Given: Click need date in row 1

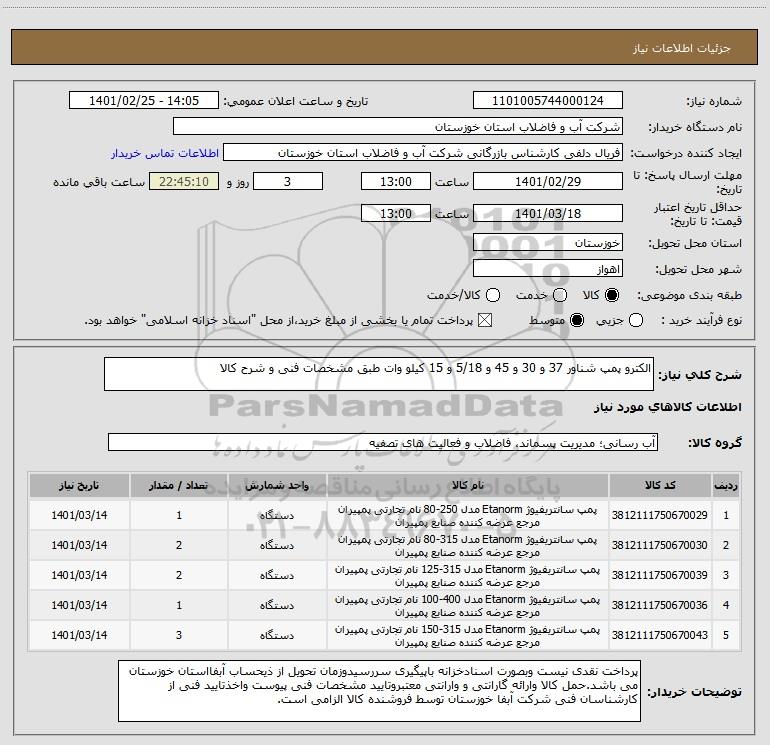Looking at the screenshot, I should coord(79,515).
